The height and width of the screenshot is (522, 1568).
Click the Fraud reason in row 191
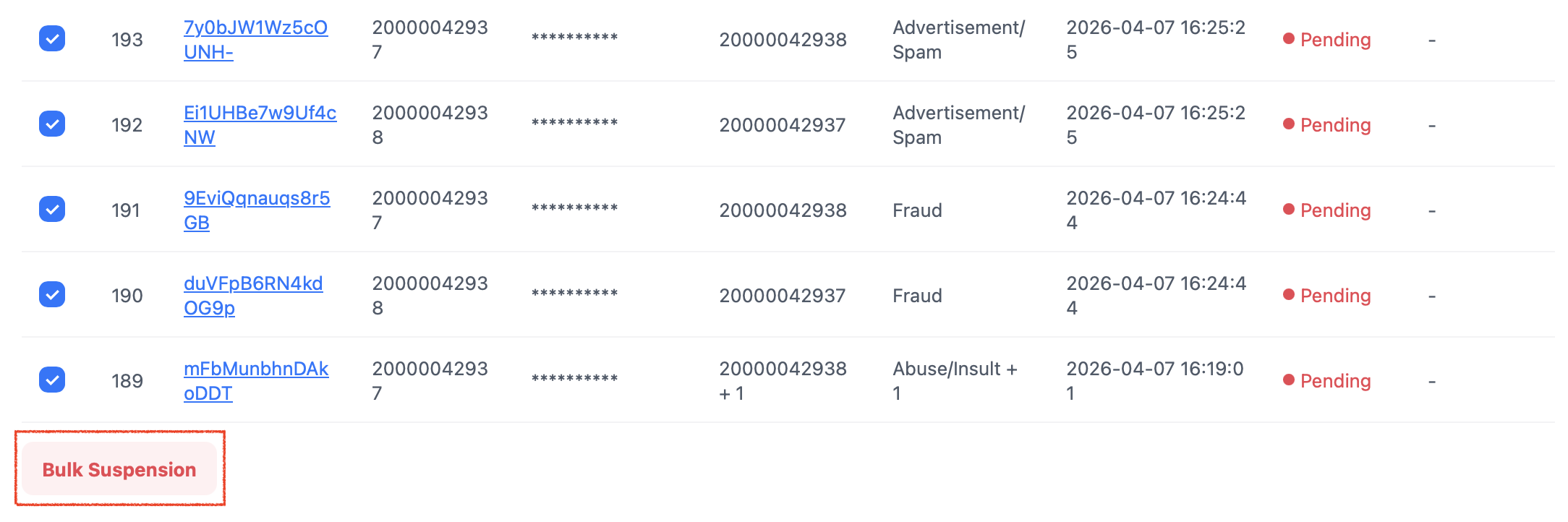(917, 210)
